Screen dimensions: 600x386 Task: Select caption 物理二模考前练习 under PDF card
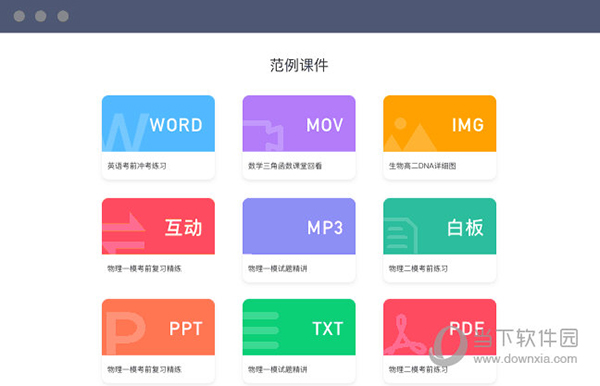(418, 370)
